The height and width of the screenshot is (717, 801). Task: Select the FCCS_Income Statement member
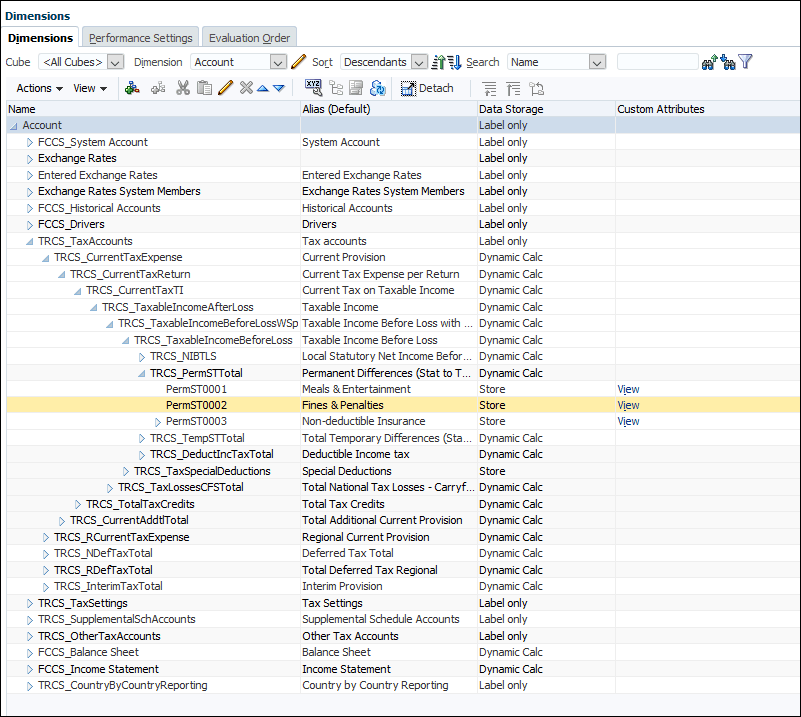[x=98, y=669]
